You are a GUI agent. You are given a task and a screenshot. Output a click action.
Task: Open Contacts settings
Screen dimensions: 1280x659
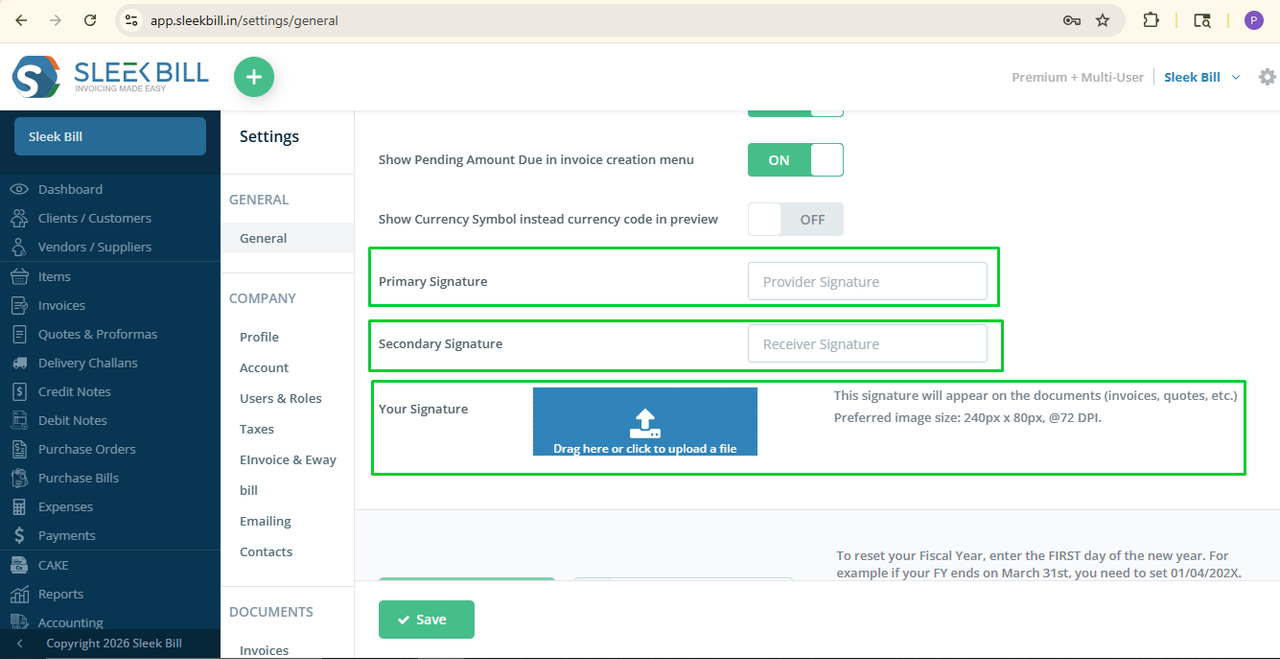[x=266, y=552]
